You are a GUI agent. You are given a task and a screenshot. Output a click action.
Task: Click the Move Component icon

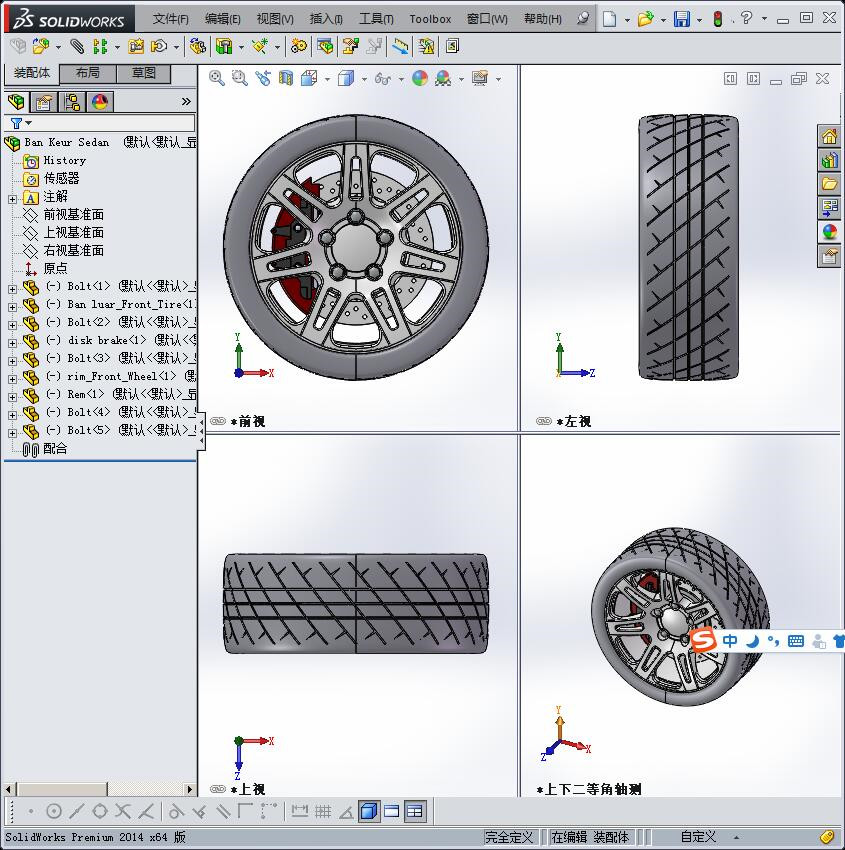(x=159, y=47)
